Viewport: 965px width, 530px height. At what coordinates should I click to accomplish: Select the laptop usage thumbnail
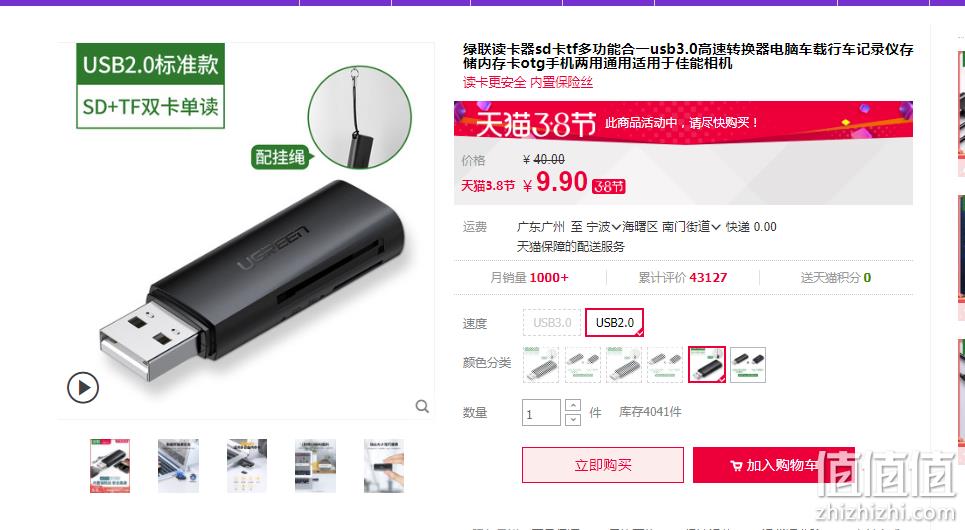[x=178, y=466]
